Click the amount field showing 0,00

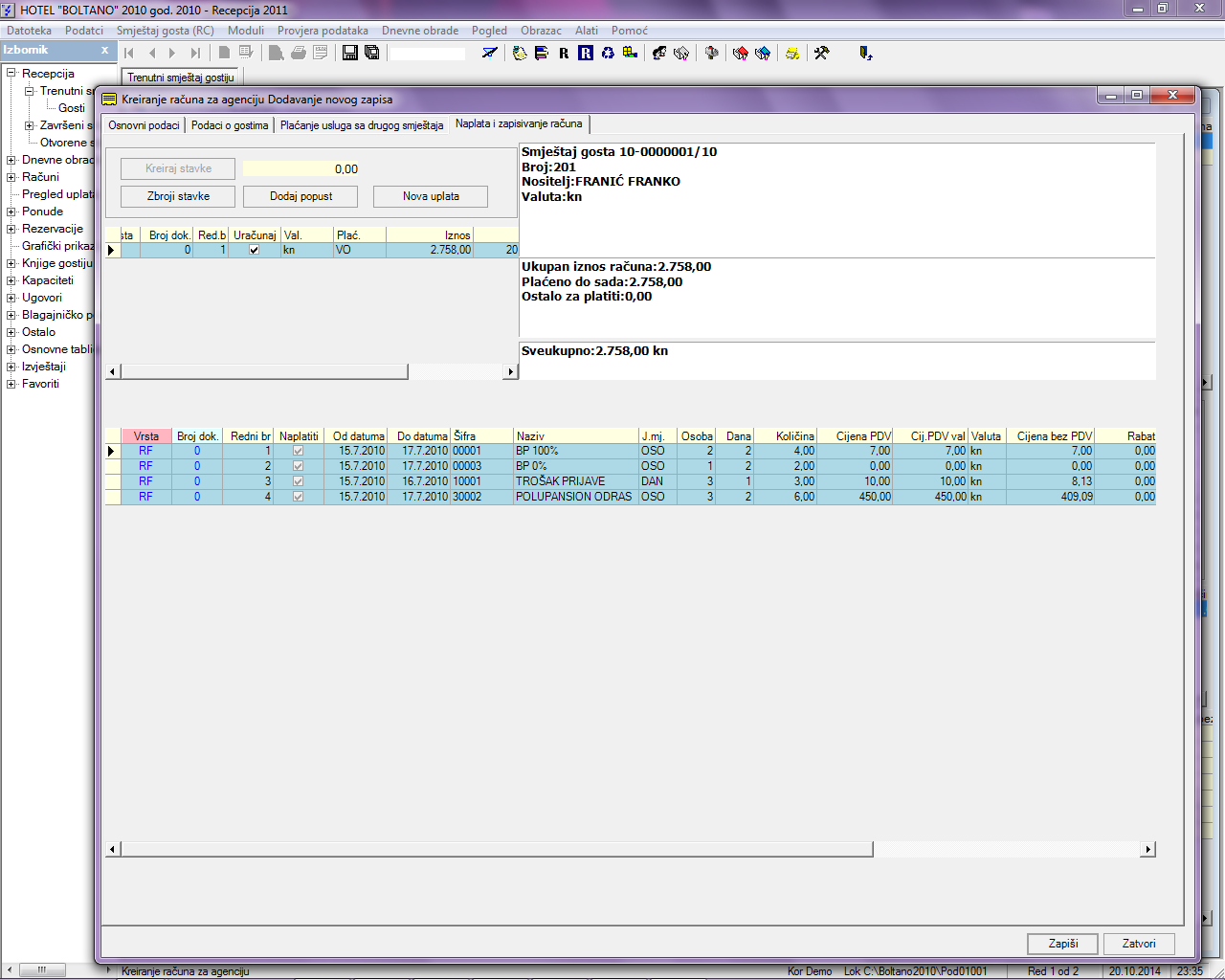click(301, 169)
